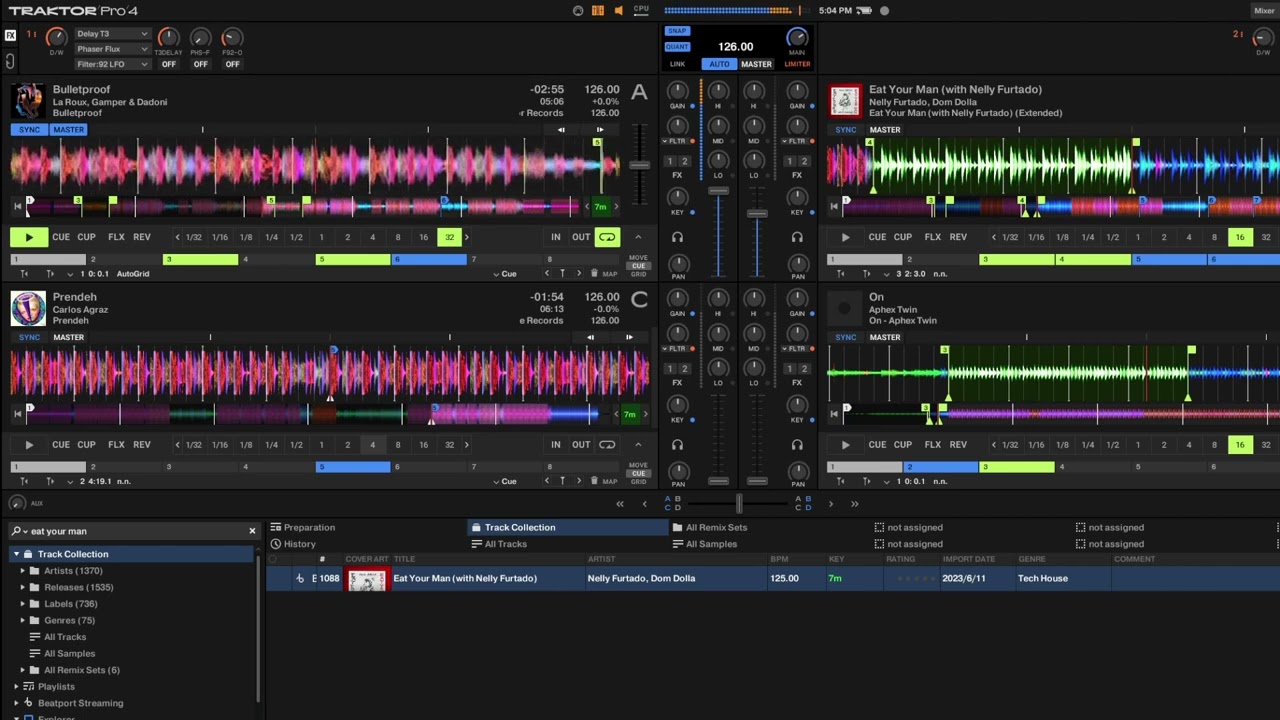Set loop OUT point on Bulletproof deck
This screenshot has width=1280, height=720.
tap(581, 237)
